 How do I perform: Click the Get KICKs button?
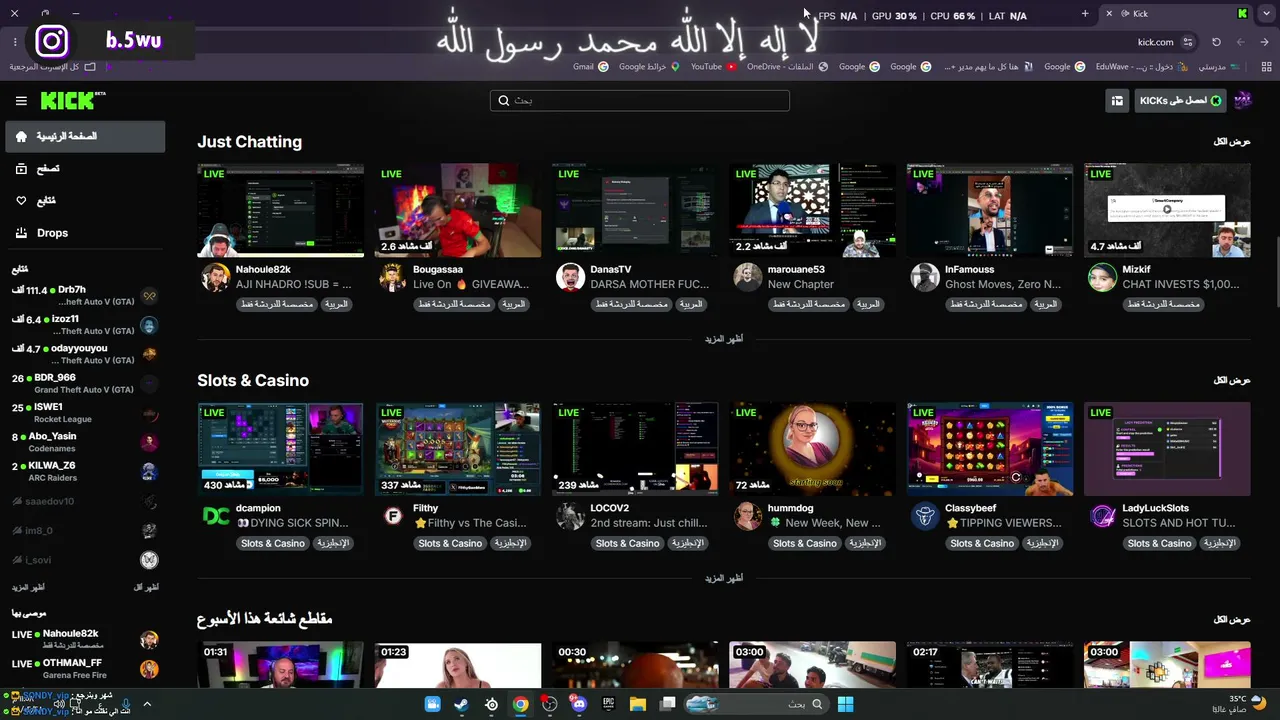coord(1180,100)
